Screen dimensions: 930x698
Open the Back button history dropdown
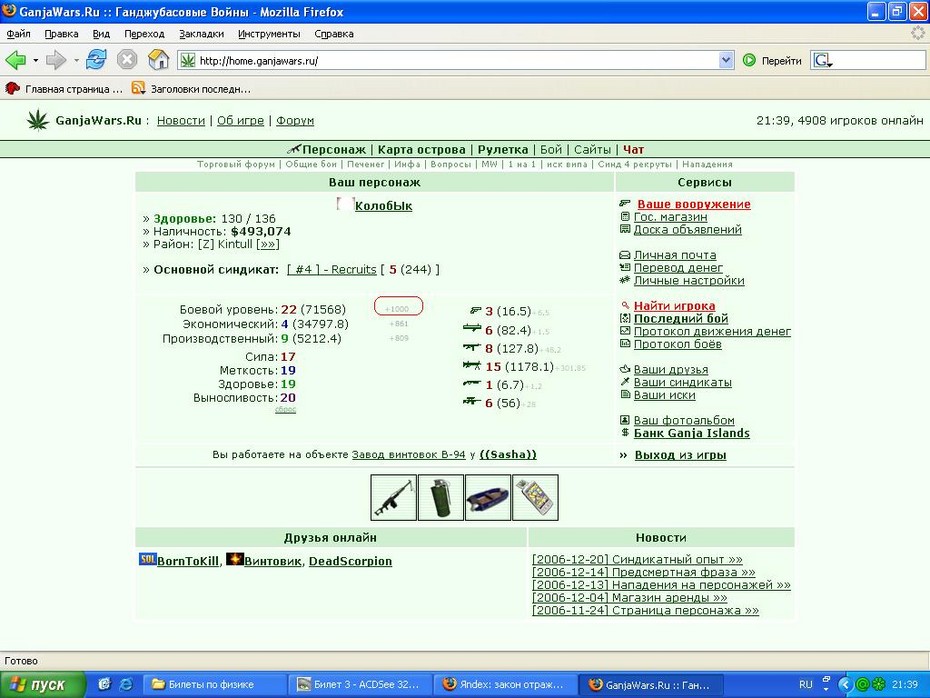(x=36, y=60)
